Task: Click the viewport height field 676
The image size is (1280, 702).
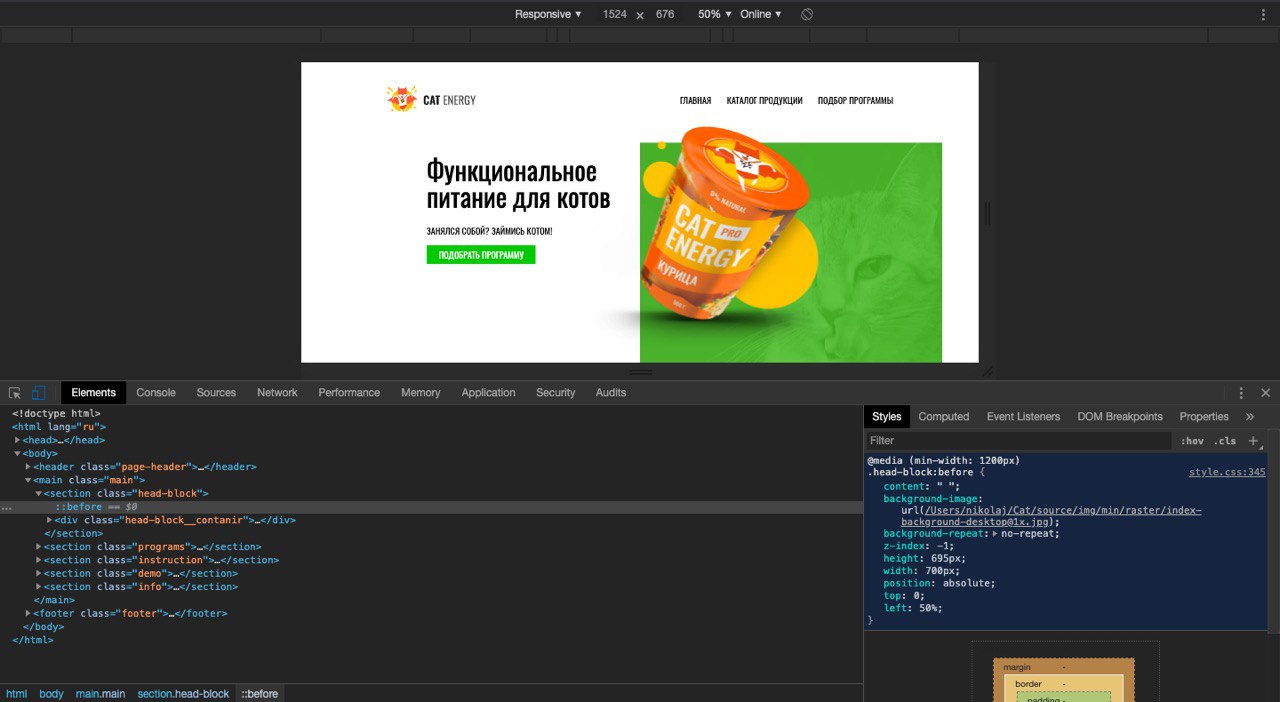Action: [x=665, y=14]
